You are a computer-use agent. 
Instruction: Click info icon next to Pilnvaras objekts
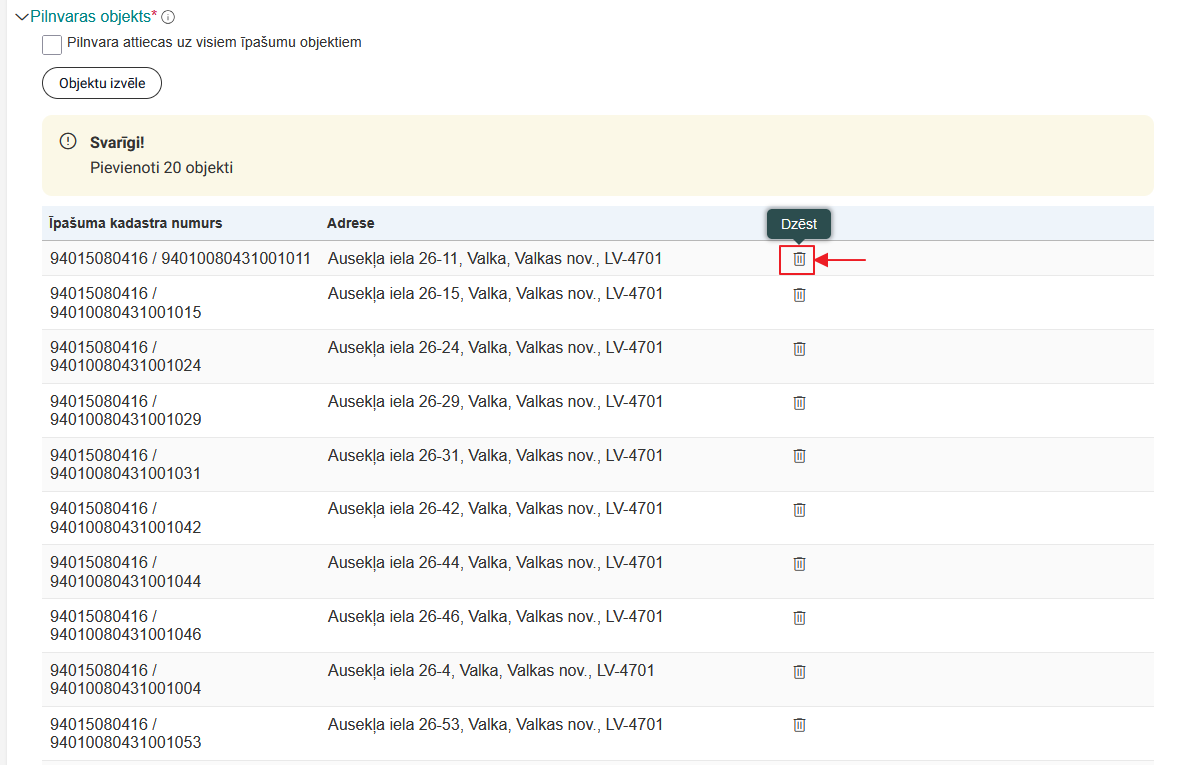tap(168, 17)
